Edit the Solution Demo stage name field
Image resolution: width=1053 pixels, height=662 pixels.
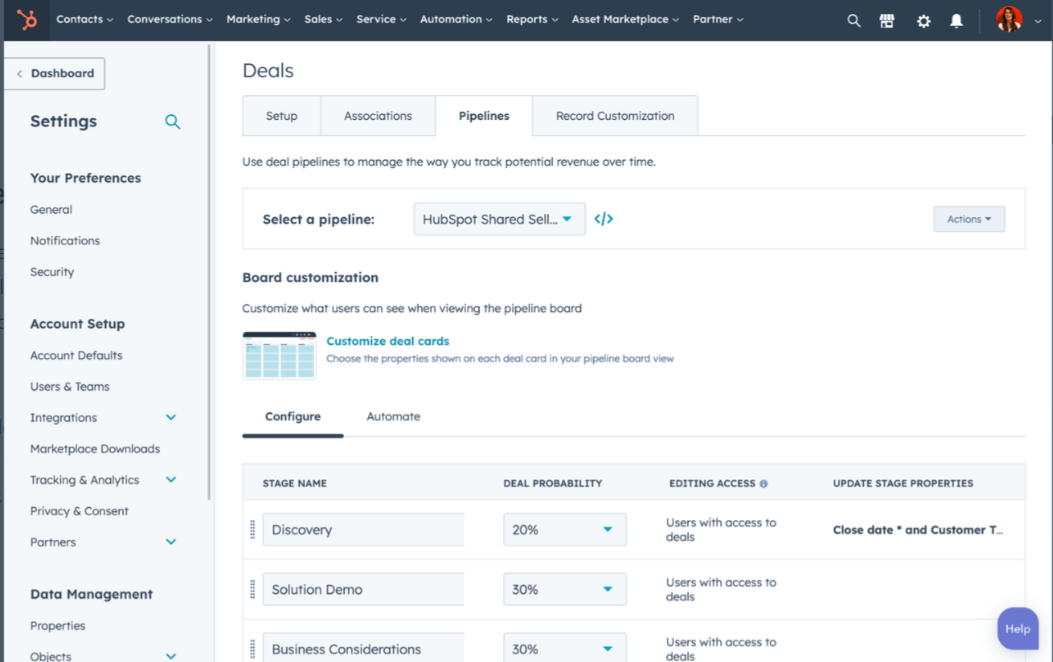[363, 589]
